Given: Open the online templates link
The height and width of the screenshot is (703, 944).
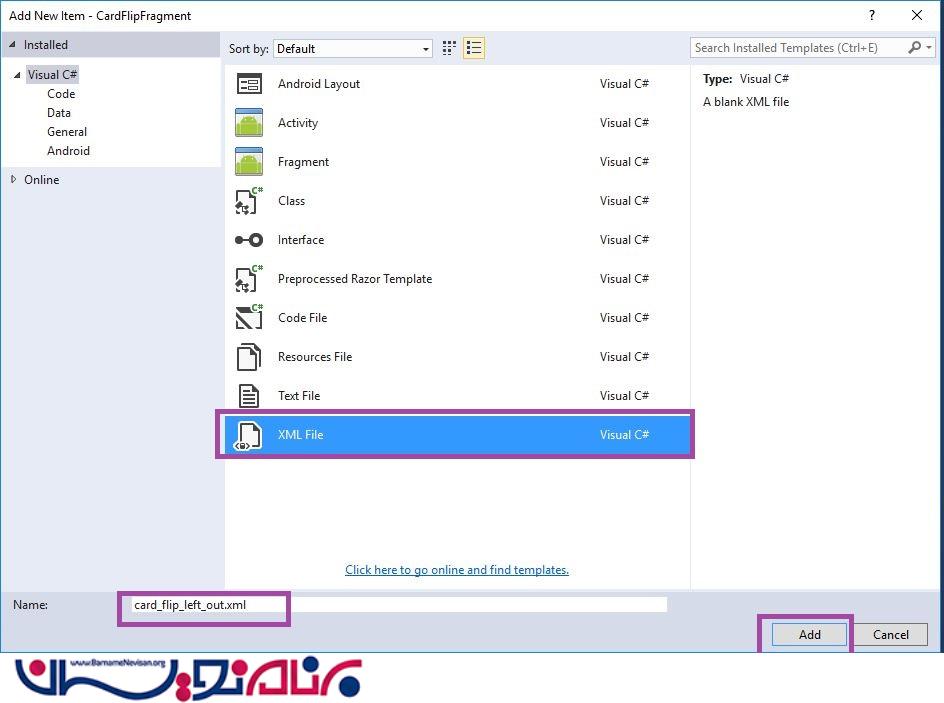Looking at the screenshot, I should [457, 570].
